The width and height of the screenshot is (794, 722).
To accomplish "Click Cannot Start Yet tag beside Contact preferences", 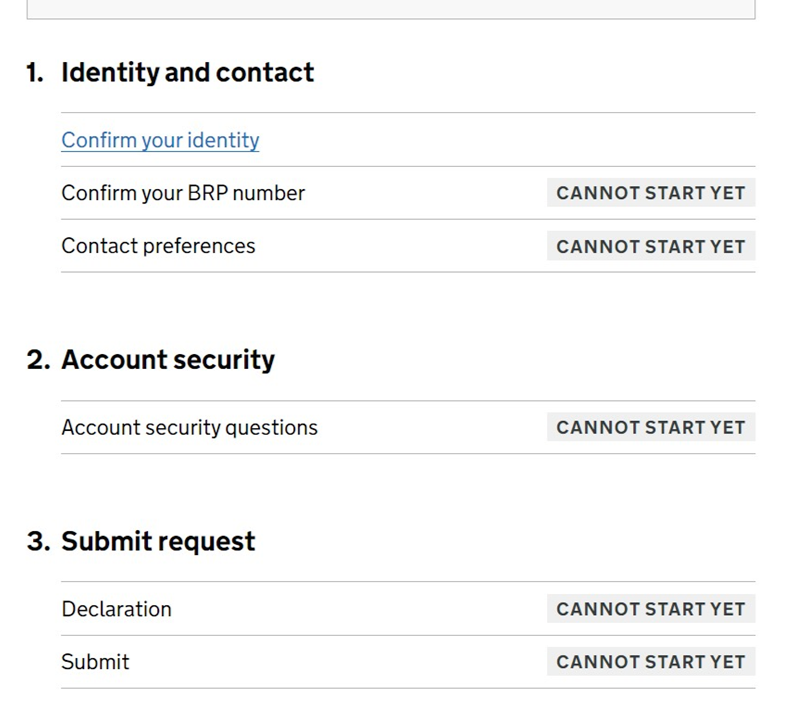I will tap(651, 246).
